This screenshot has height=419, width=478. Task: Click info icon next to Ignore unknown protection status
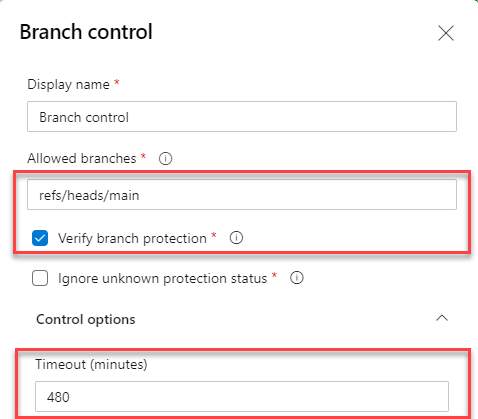[x=296, y=278]
